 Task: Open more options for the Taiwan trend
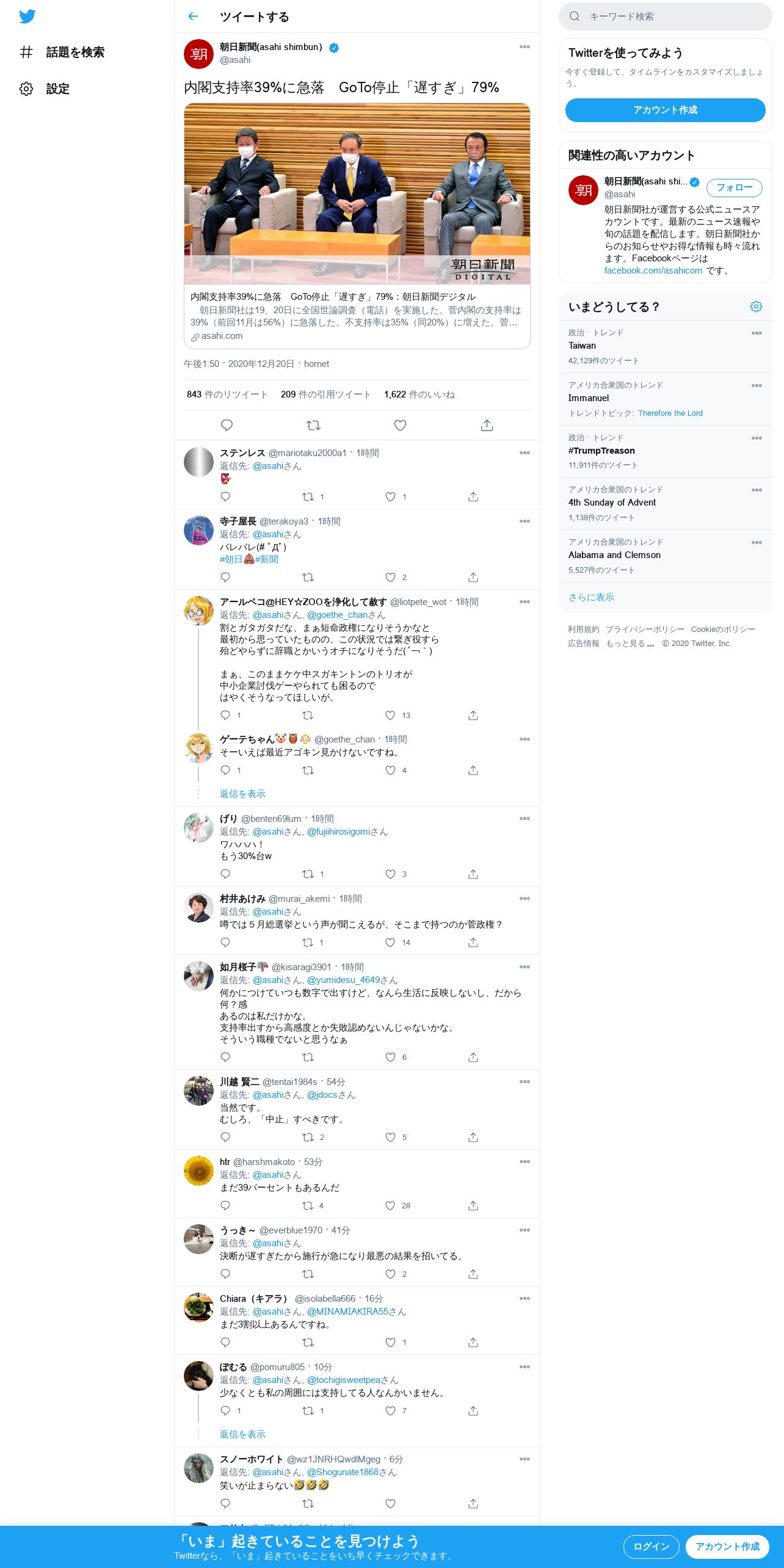click(757, 333)
